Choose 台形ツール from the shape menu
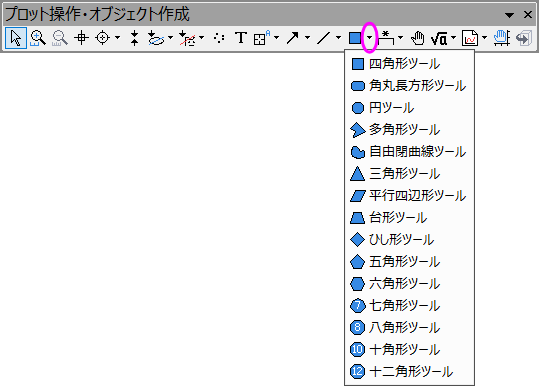 (x=409, y=218)
